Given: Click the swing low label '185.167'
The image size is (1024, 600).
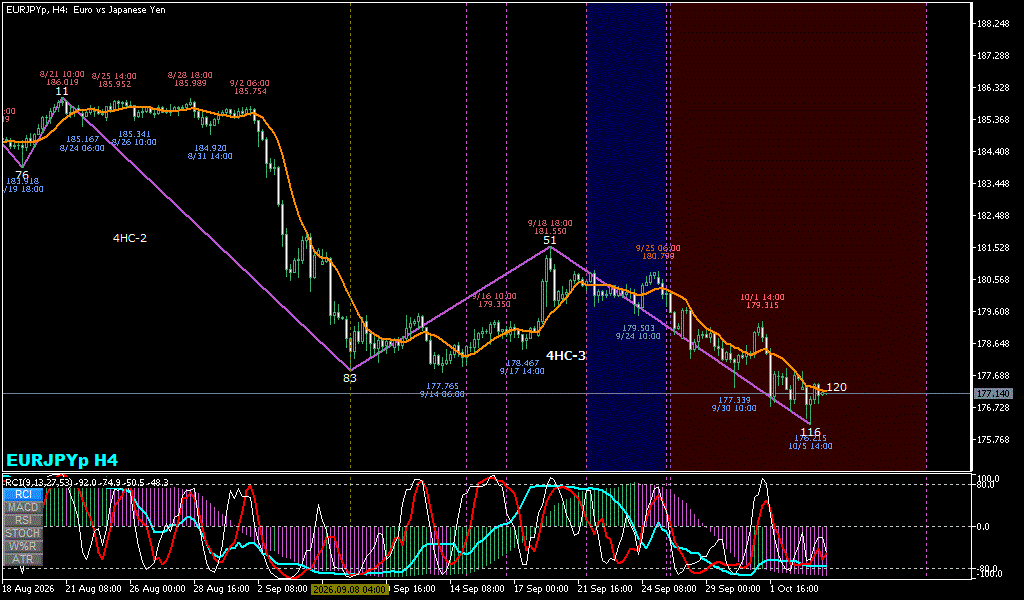Looking at the screenshot, I should (82, 139).
